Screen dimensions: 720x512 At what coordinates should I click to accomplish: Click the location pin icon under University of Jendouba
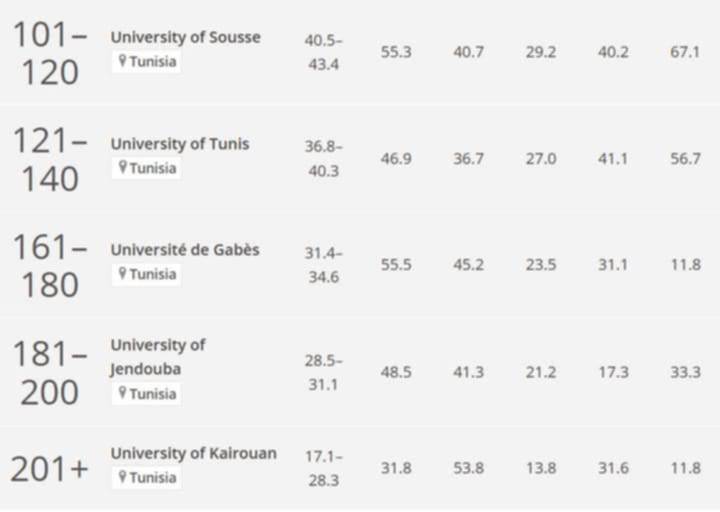click(x=122, y=393)
